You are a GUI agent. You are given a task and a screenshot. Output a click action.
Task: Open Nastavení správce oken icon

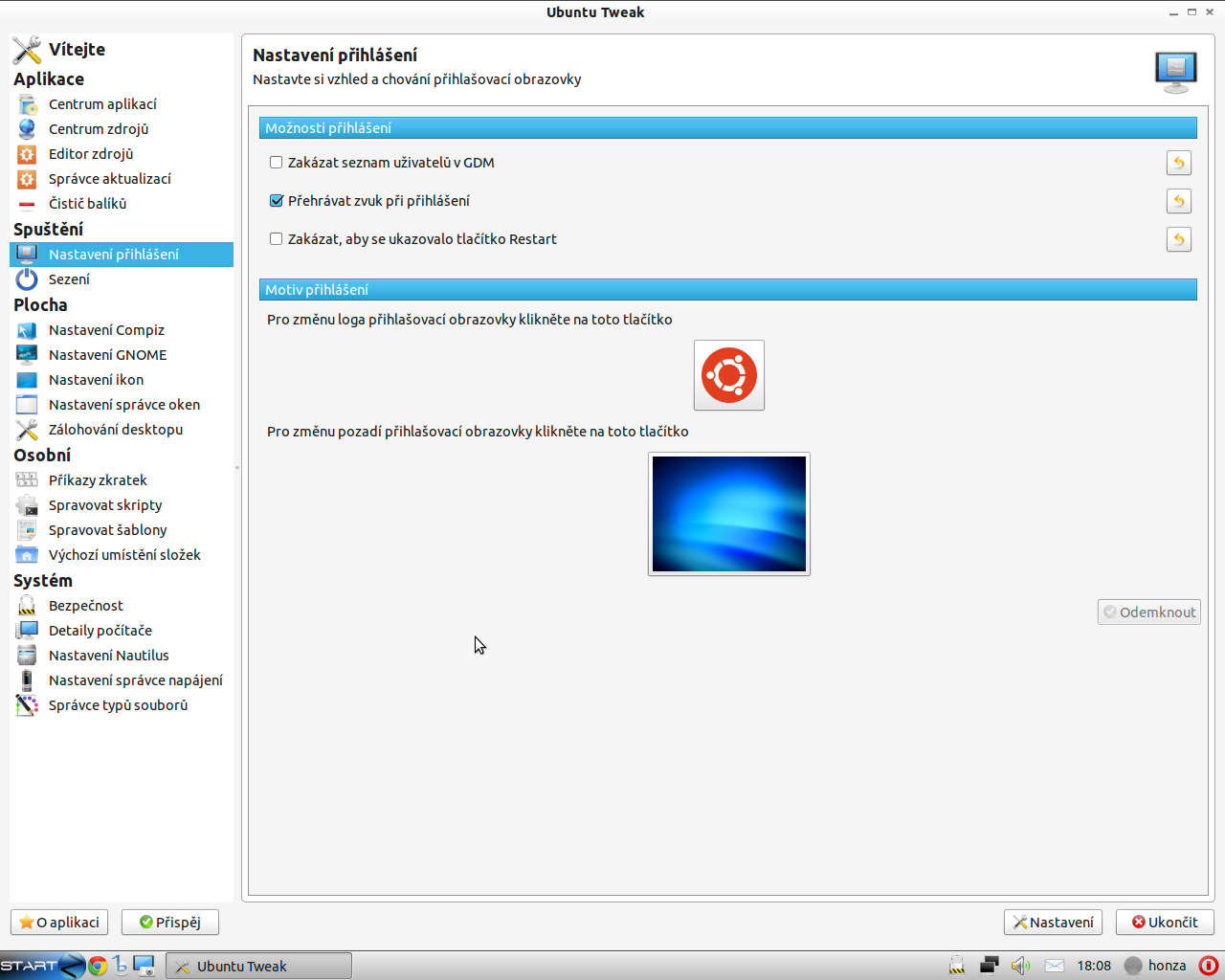27,405
